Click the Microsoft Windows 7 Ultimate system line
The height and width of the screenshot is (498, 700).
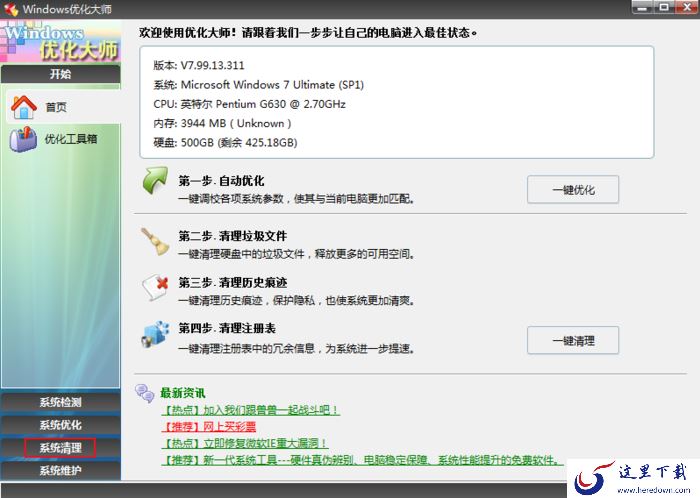(x=258, y=85)
